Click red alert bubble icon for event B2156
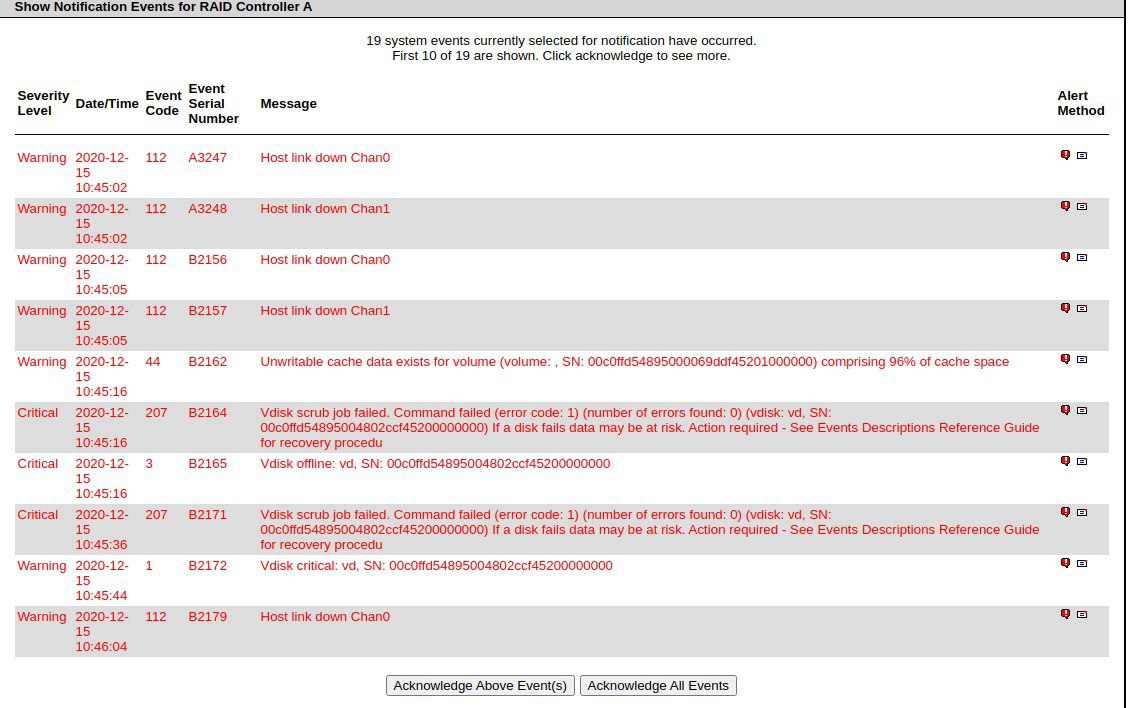The width and height of the screenshot is (1131, 708). click(x=1065, y=257)
